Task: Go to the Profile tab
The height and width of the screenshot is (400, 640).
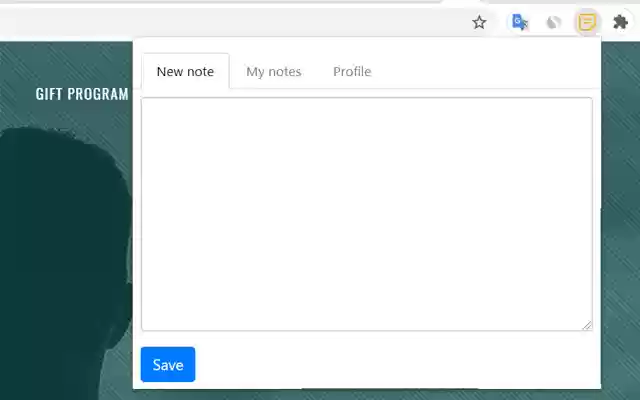Action: (352, 71)
